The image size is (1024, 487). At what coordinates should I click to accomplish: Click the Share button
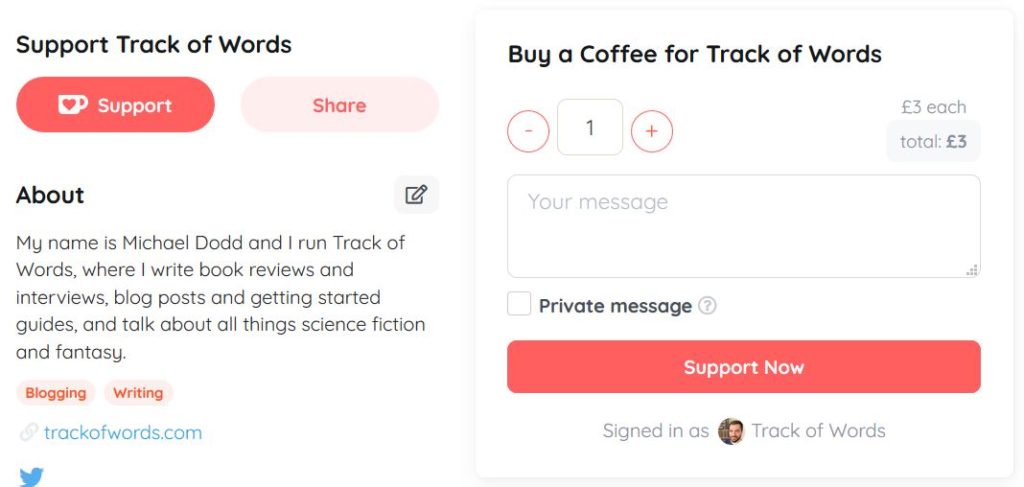[x=340, y=104]
